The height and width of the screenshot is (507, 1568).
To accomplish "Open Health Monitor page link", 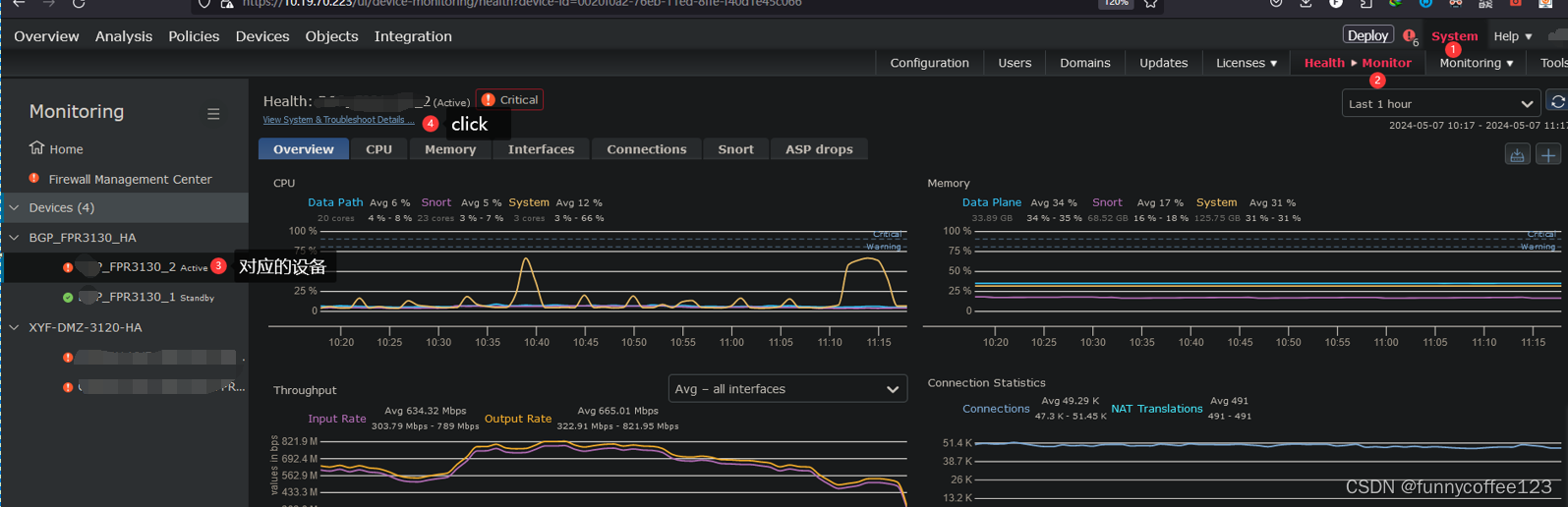I will pos(1358,63).
